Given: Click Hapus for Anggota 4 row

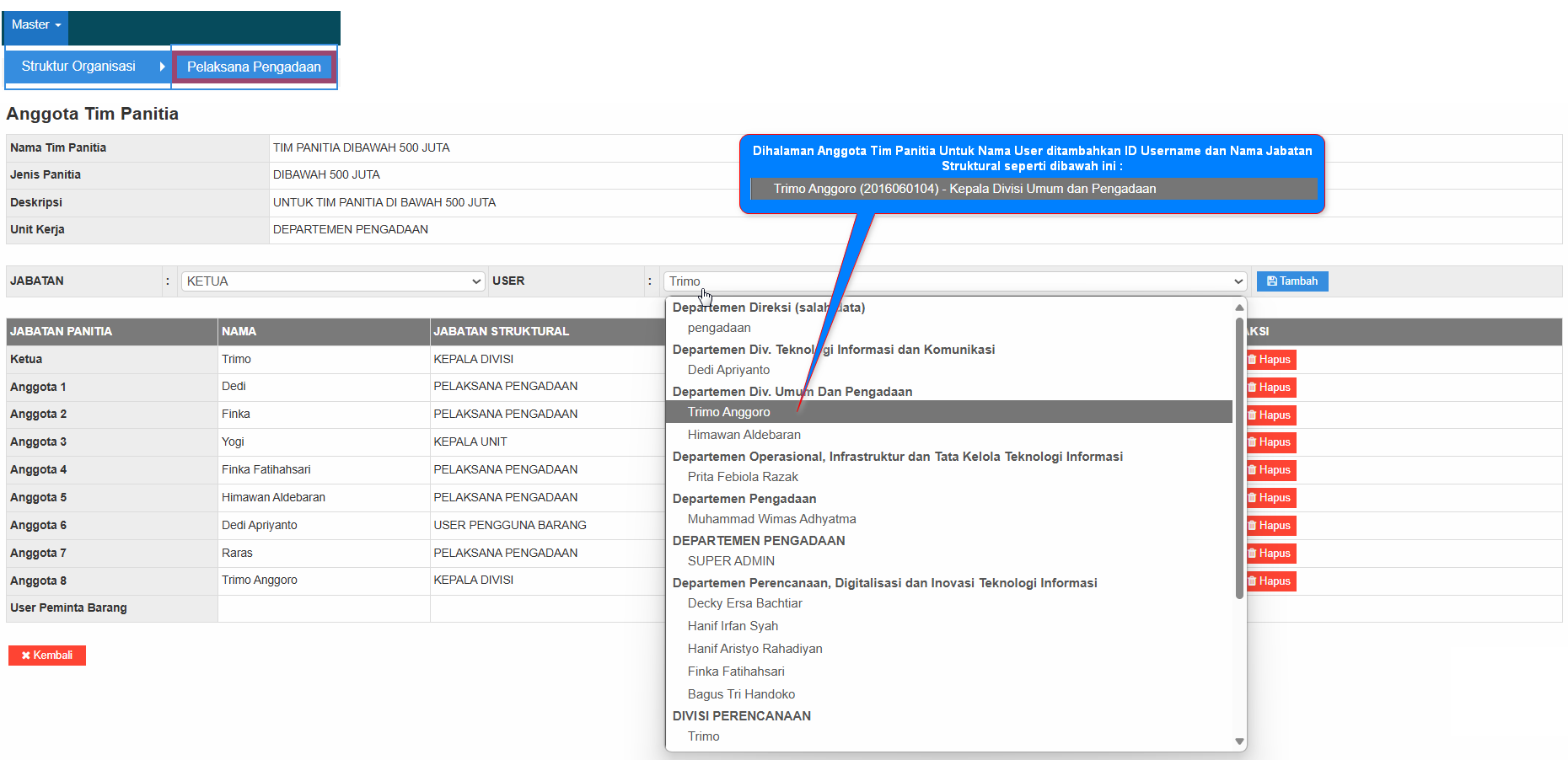Looking at the screenshot, I should click(x=1270, y=470).
